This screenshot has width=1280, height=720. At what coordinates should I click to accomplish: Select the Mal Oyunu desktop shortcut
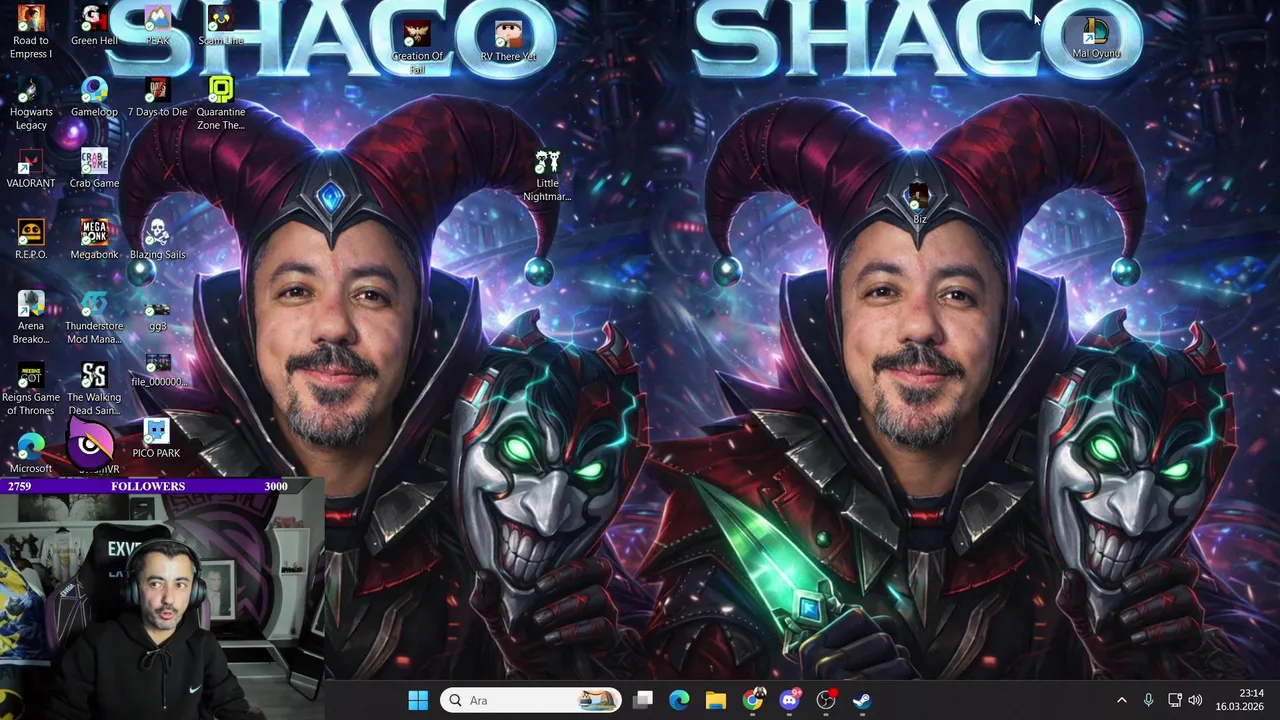point(1096,39)
